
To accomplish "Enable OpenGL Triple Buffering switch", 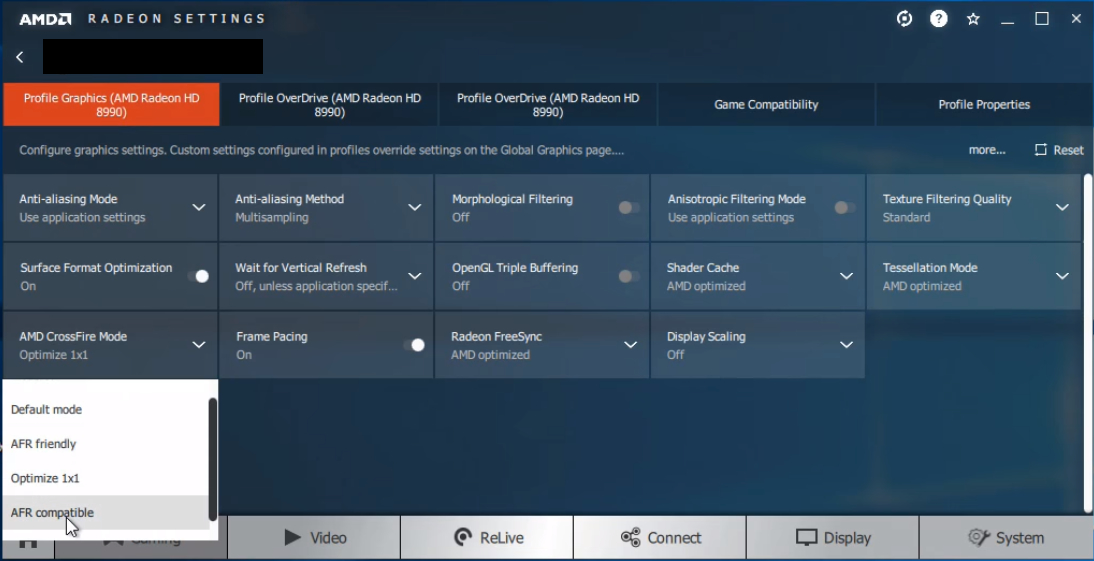I will point(629,276).
